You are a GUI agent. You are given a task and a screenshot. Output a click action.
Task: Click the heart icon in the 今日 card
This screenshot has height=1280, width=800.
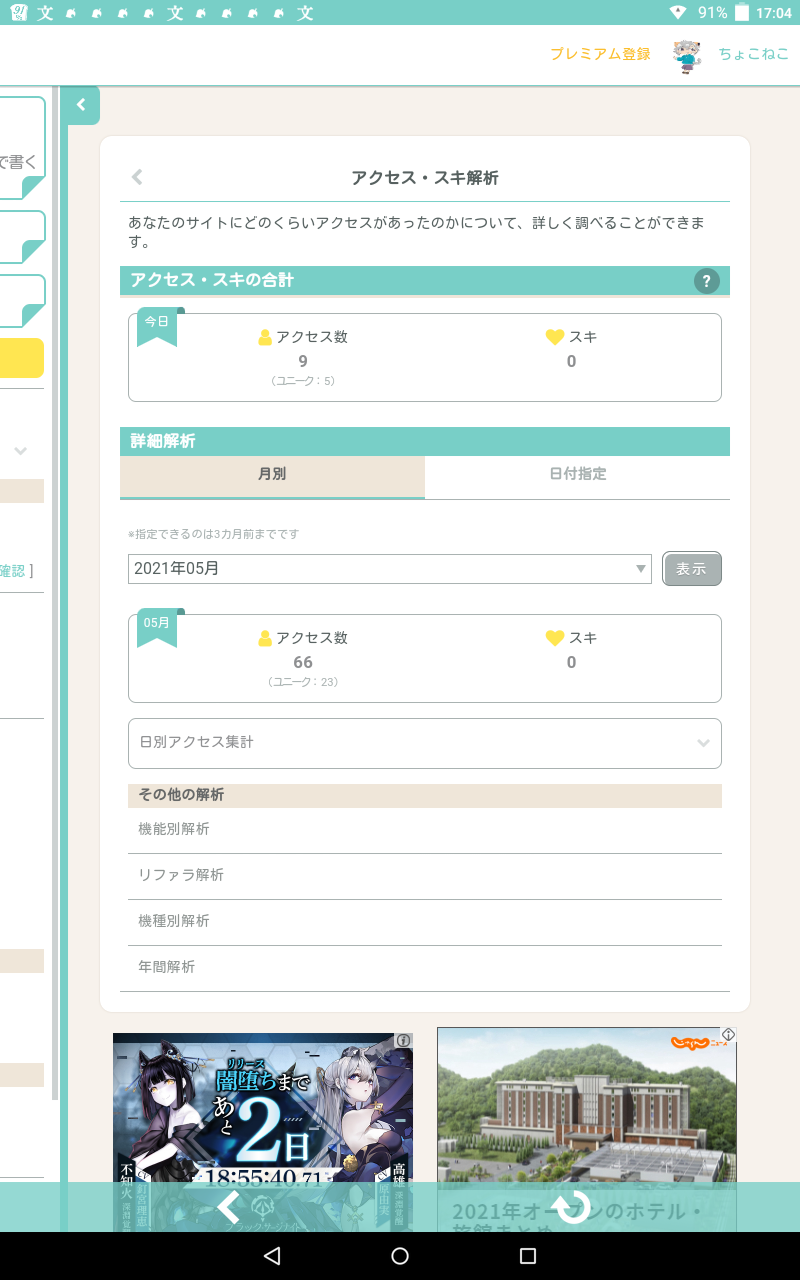[555, 338]
